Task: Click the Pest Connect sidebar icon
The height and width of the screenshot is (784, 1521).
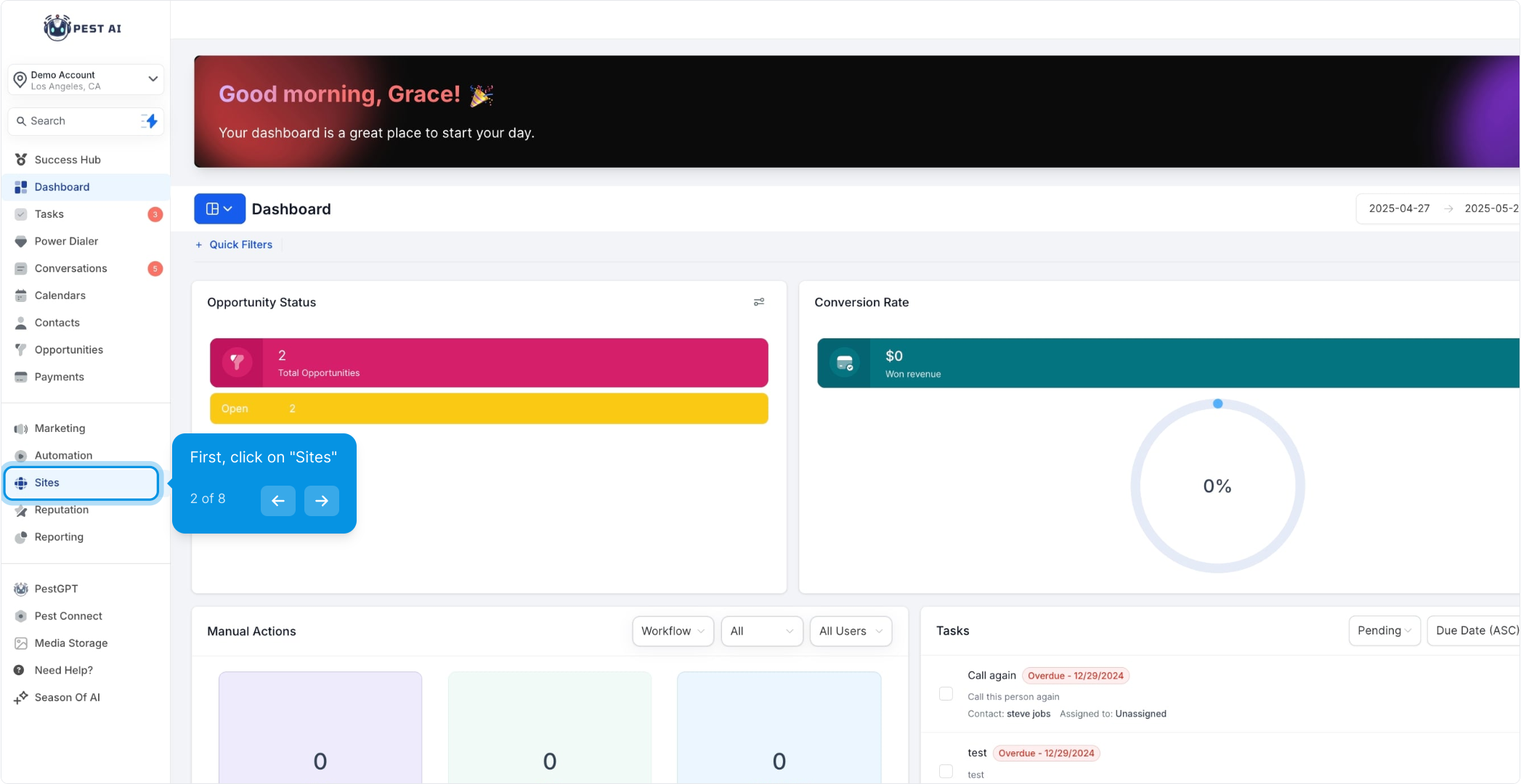Action: [x=21, y=616]
